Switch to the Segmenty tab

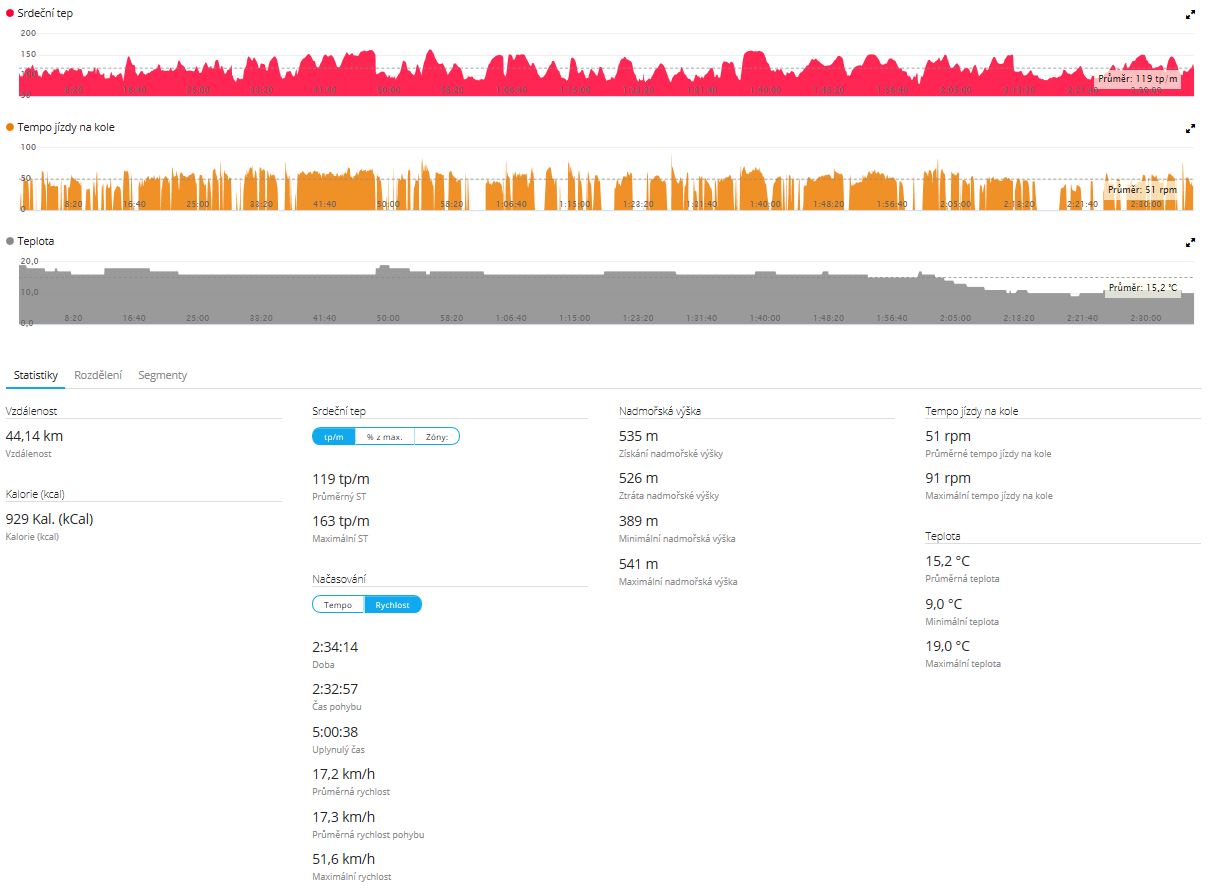(x=162, y=375)
